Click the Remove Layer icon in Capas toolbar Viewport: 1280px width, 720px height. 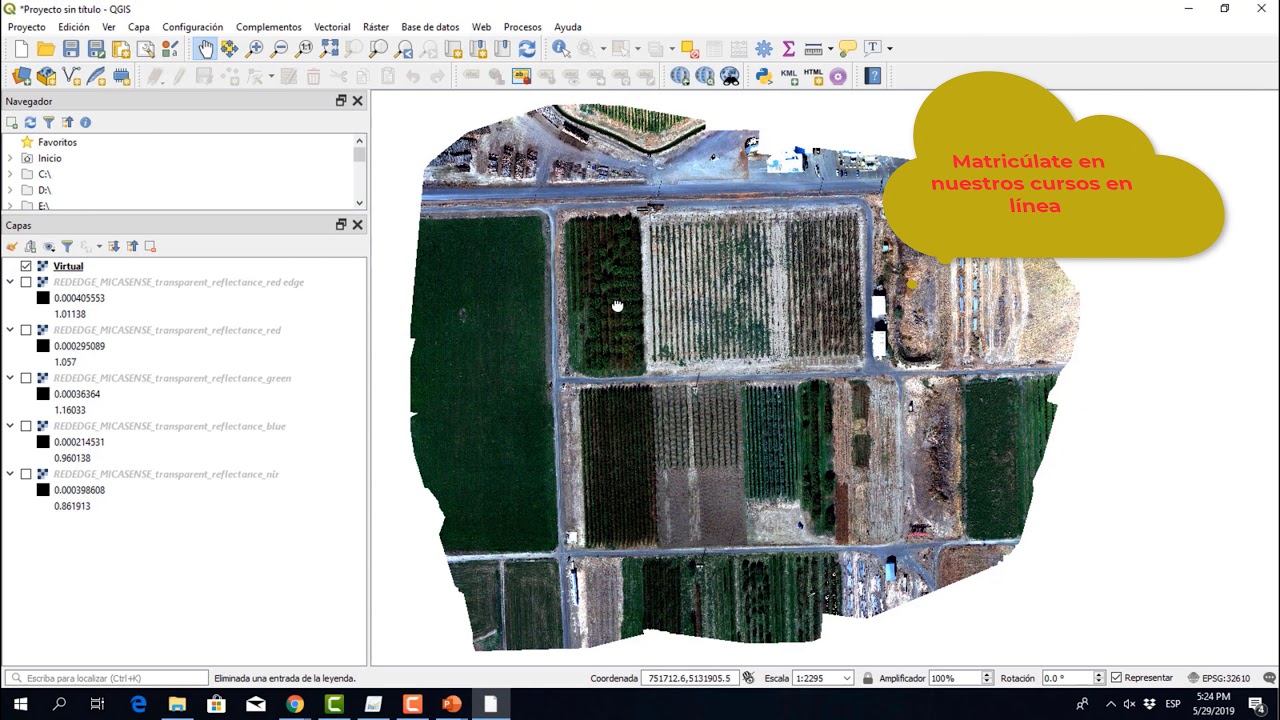coord(150,246)
